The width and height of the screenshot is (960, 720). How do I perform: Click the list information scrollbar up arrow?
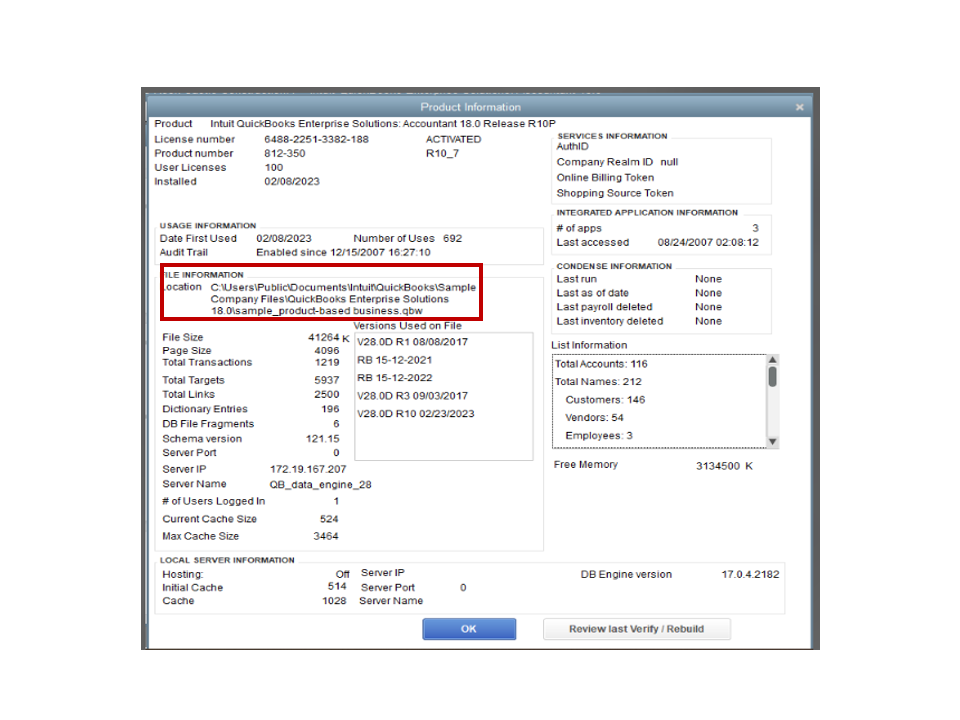point(773,360)
